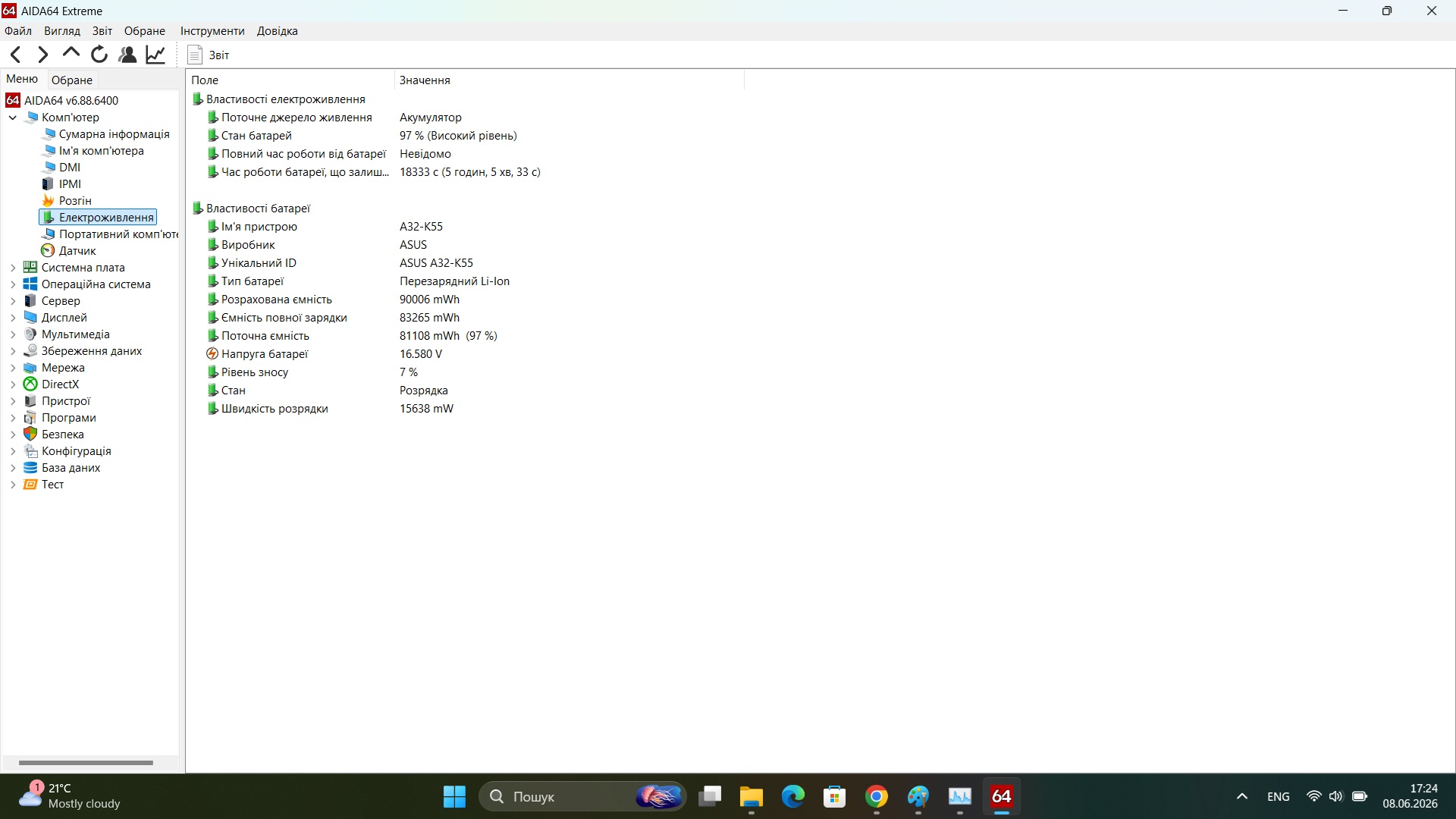Screen dimensions: 1456x819
Task: Launch Microsoft Edge from the taskbar
Action: tap(793, 797)
